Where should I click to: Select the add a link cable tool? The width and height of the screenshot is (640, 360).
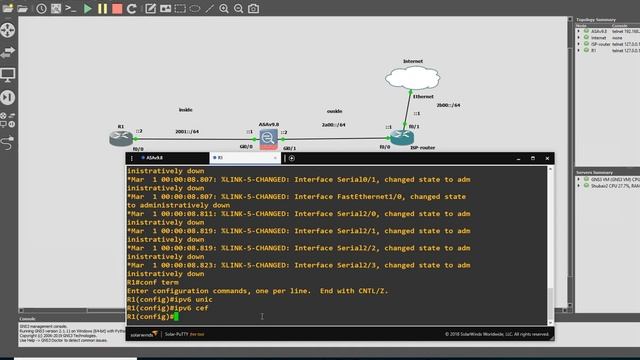(x=8, y=142)
